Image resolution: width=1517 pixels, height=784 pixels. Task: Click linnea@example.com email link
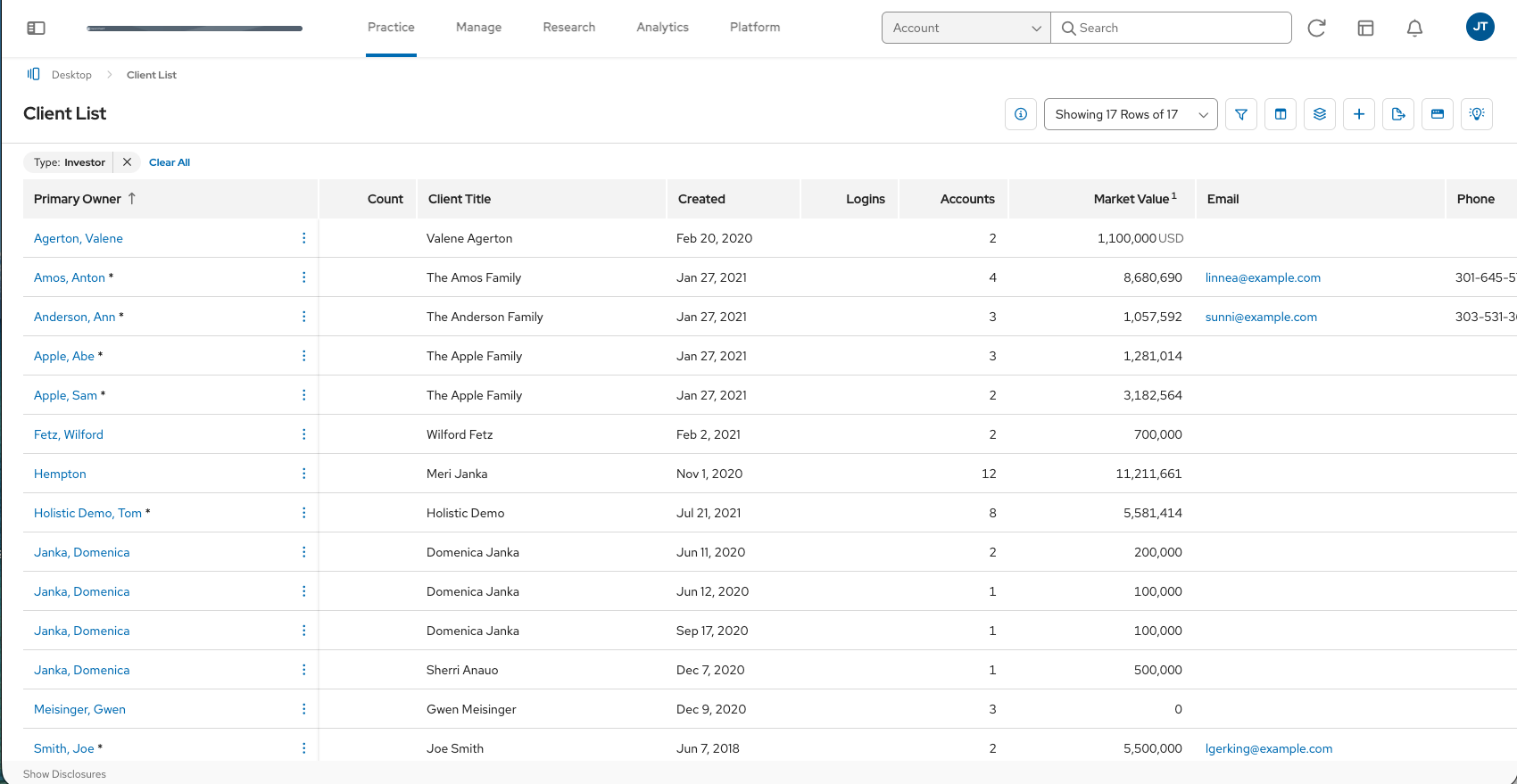pos(1263,277)
